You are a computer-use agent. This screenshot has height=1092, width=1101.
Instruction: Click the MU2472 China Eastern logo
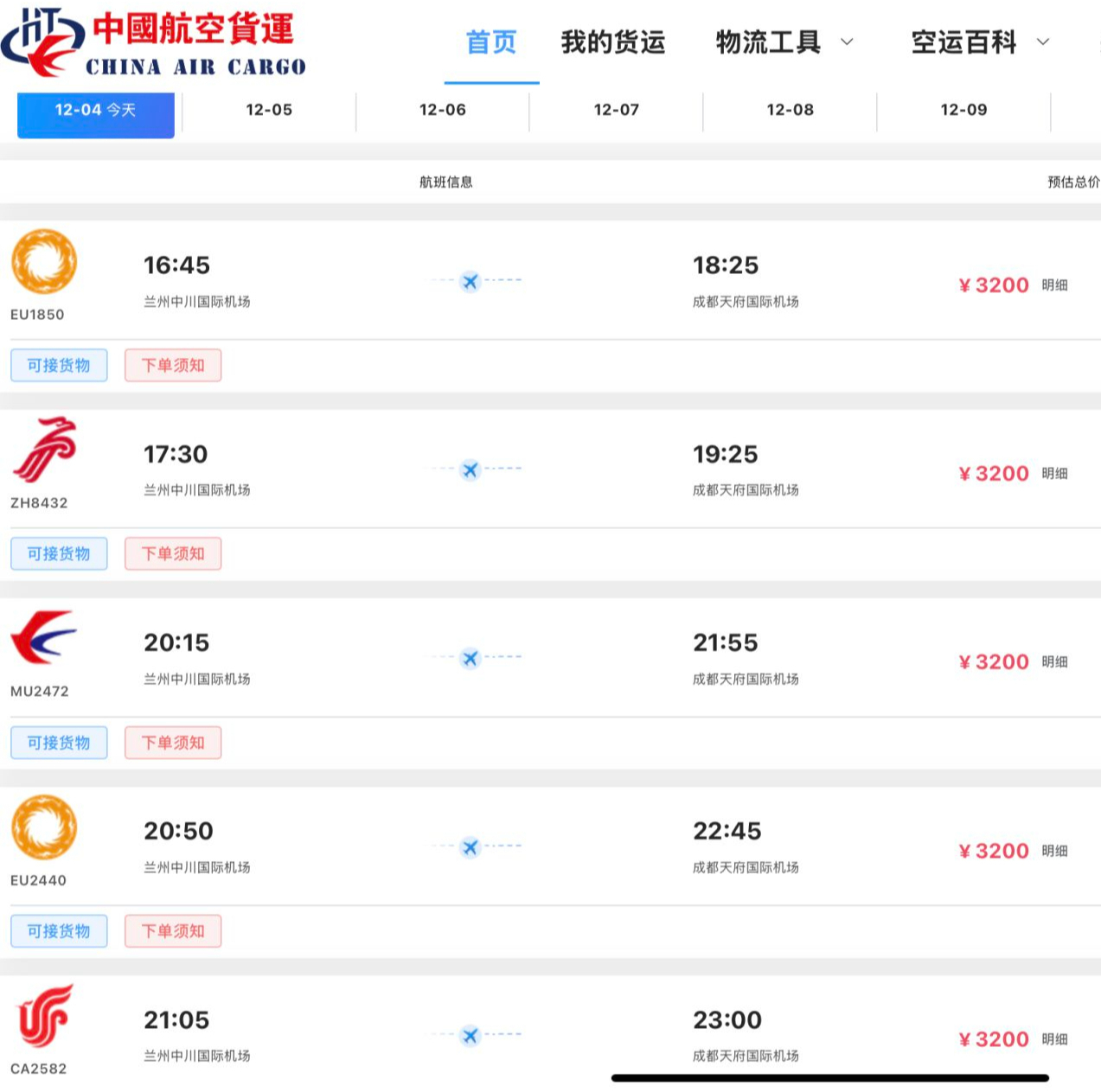pyautogui.click(x=44, y=639)
